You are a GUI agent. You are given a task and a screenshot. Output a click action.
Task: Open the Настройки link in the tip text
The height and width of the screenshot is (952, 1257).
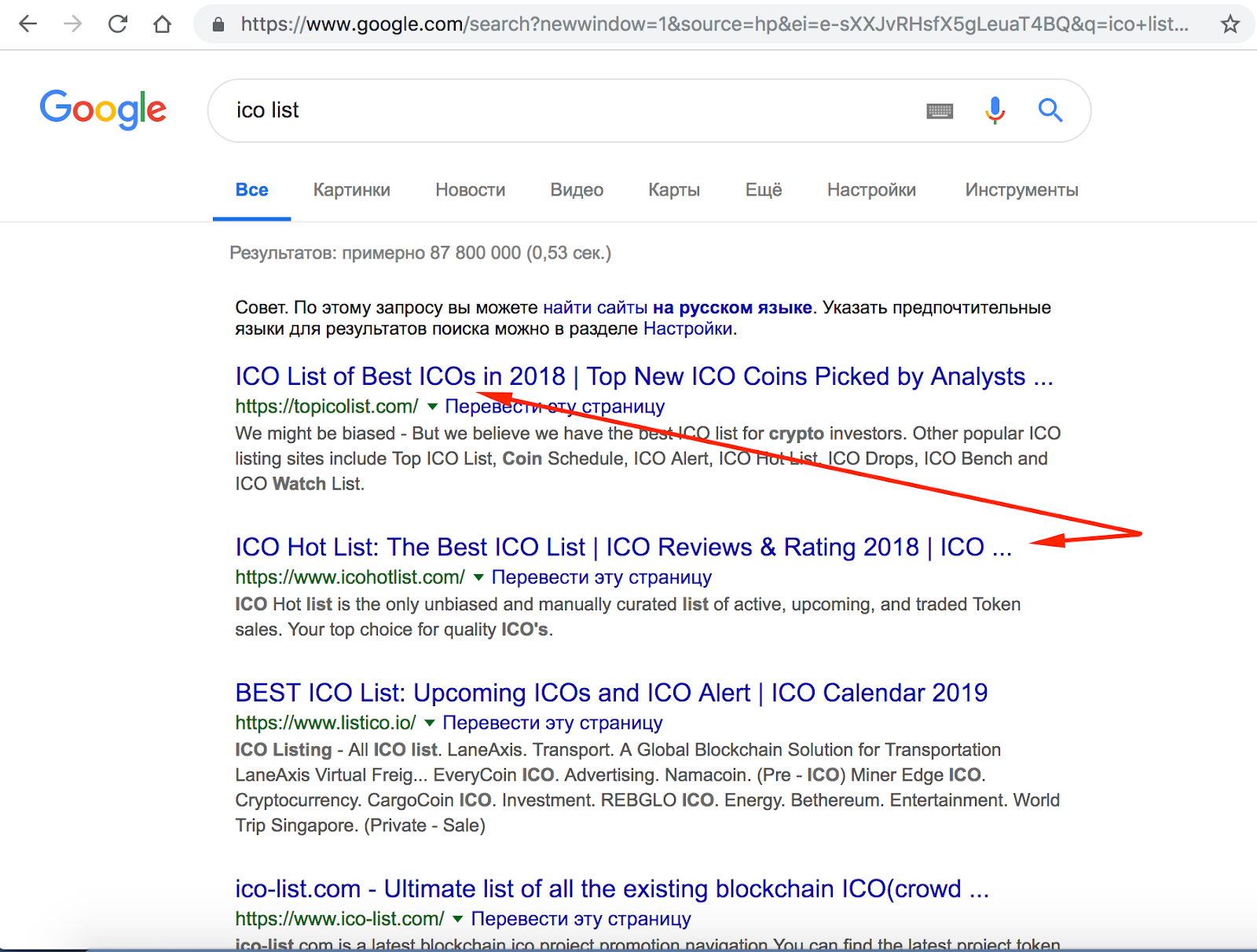[687, 329]
